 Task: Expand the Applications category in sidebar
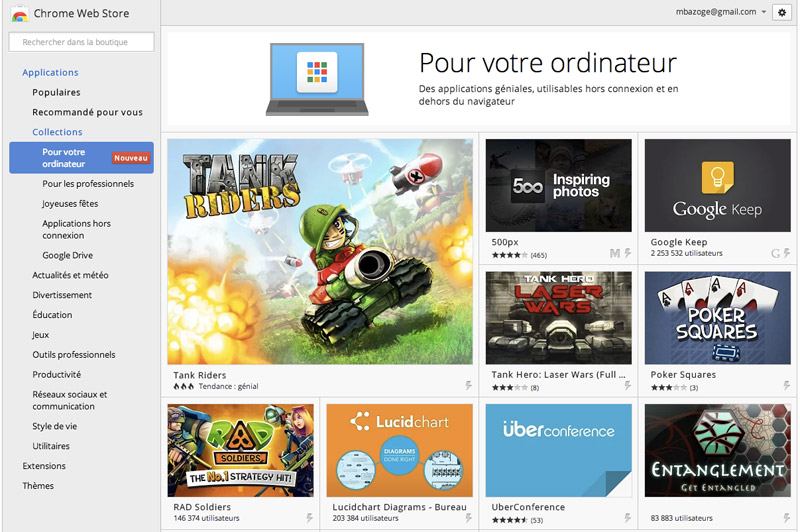point(50,72)
